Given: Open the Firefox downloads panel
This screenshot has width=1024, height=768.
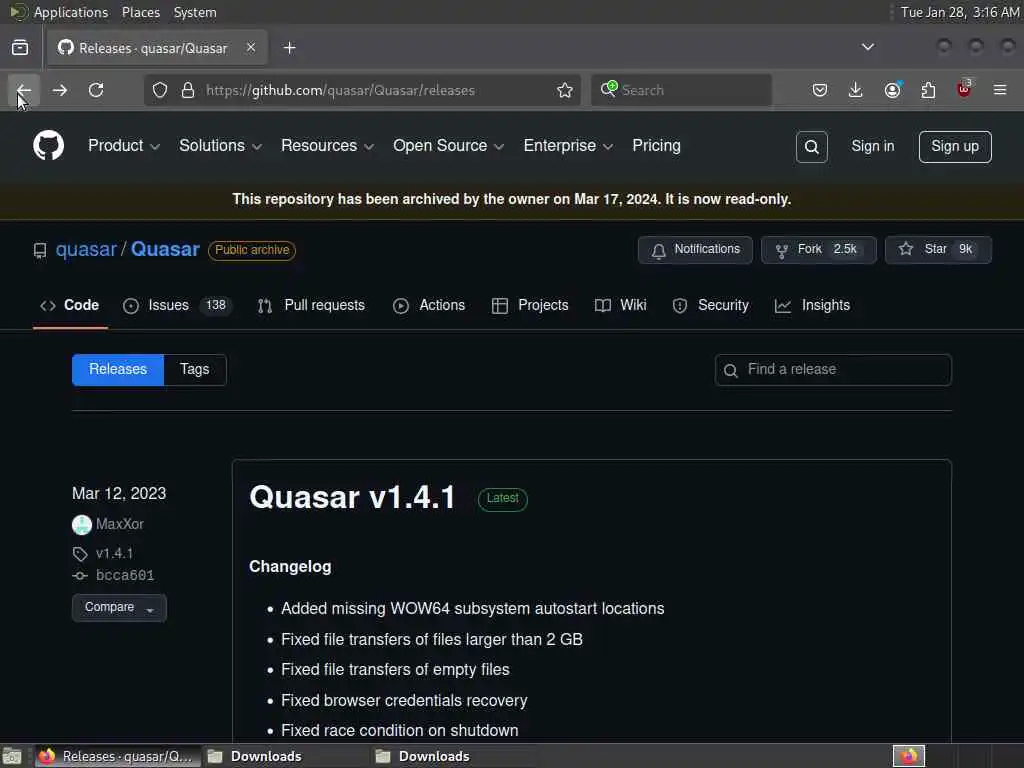Looking at the screenshot, I should [856, 90].
